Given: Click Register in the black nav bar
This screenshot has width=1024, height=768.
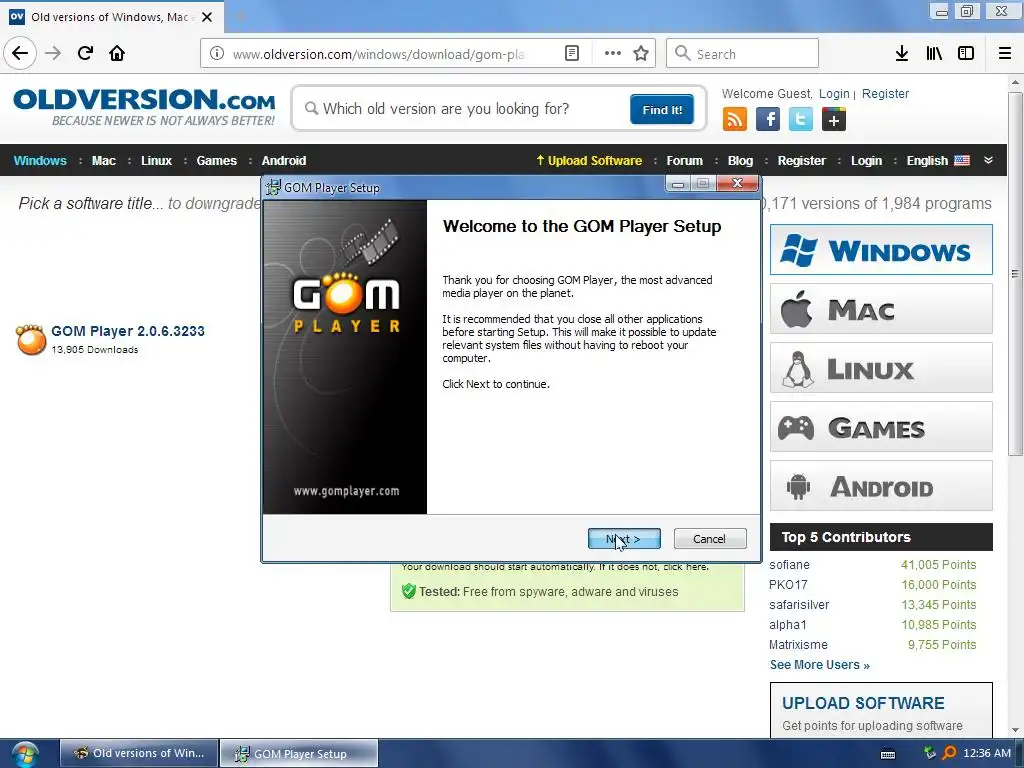Looking at the screenshot, I should [802, 161].
